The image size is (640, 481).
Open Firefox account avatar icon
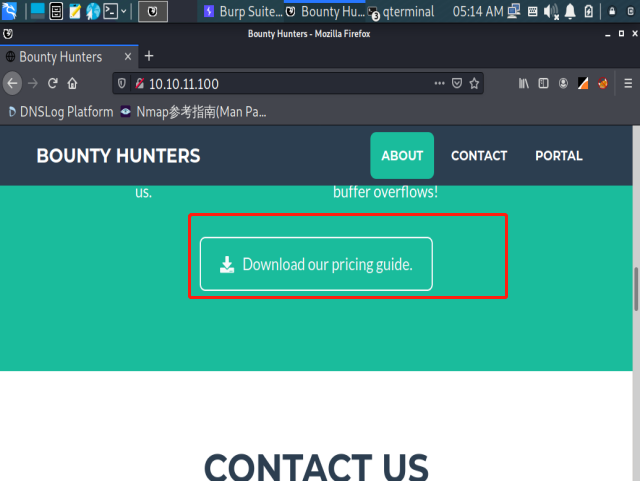tap(563, 84)
